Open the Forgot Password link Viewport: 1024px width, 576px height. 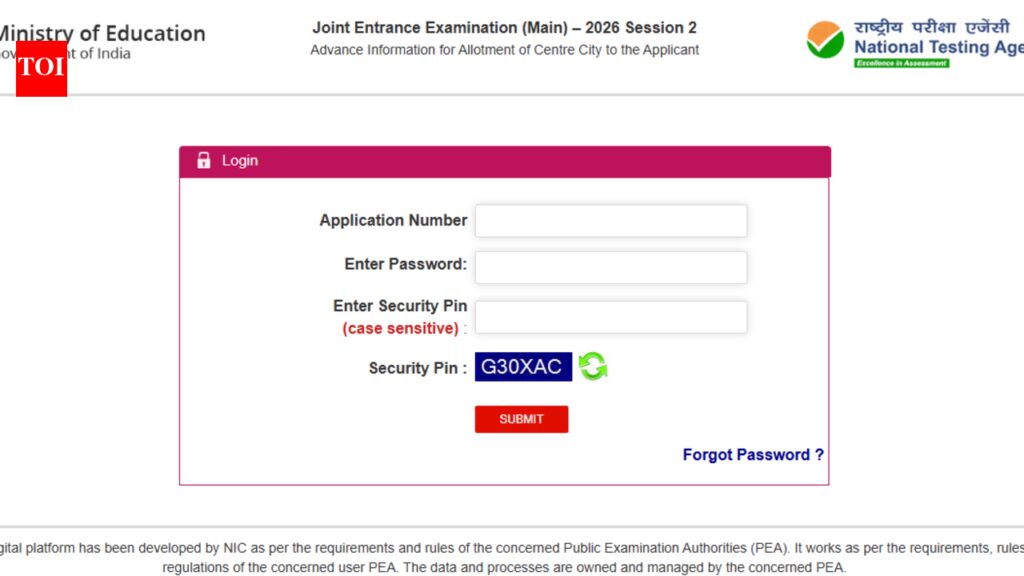click(x=752, y=454)
